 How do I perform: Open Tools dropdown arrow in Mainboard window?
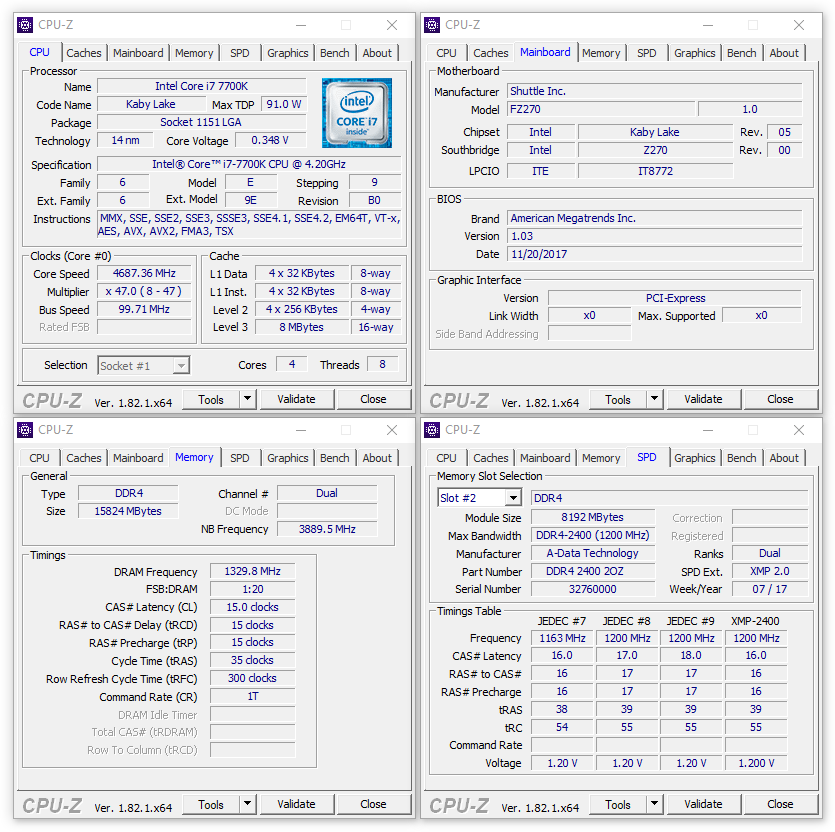pos(654,398)
